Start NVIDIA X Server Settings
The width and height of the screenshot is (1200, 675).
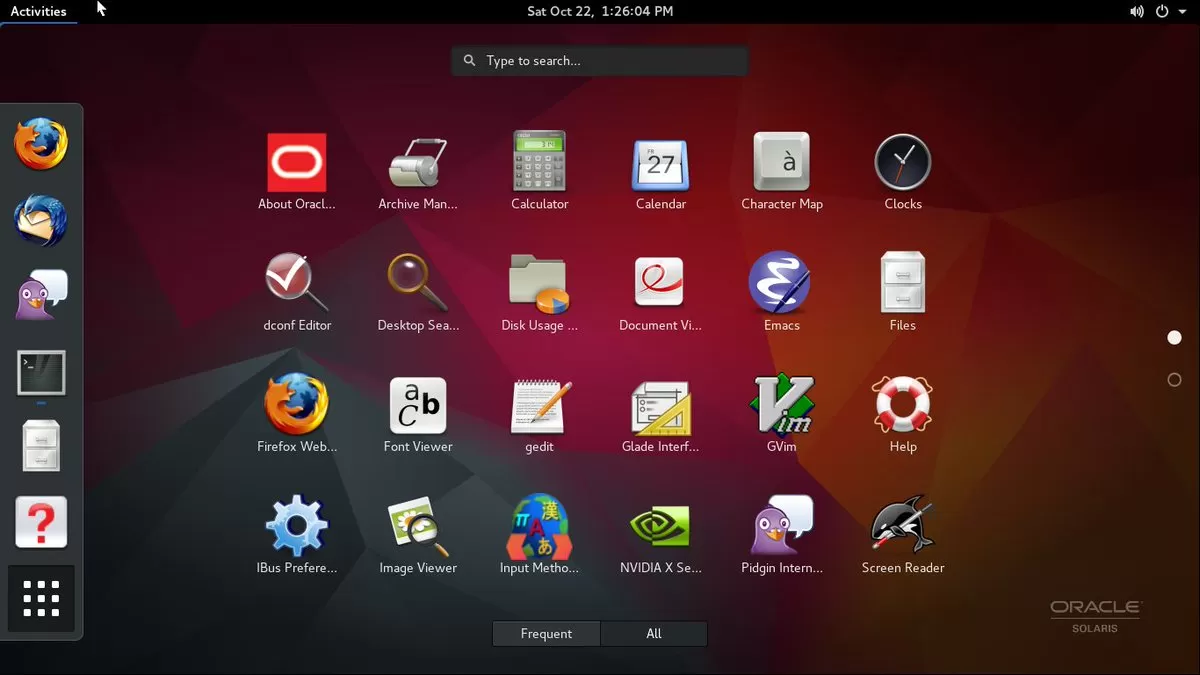[x=660, y=527]
